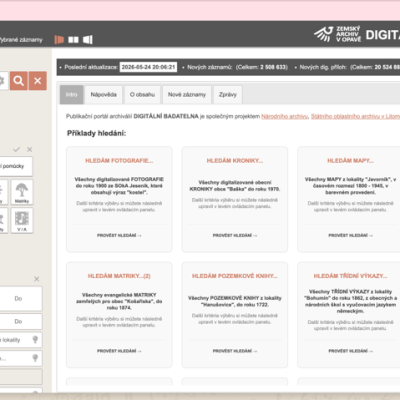400x400 pixels.
Task: Open settings gear beside the search button
Action: (x=3, y=81)
